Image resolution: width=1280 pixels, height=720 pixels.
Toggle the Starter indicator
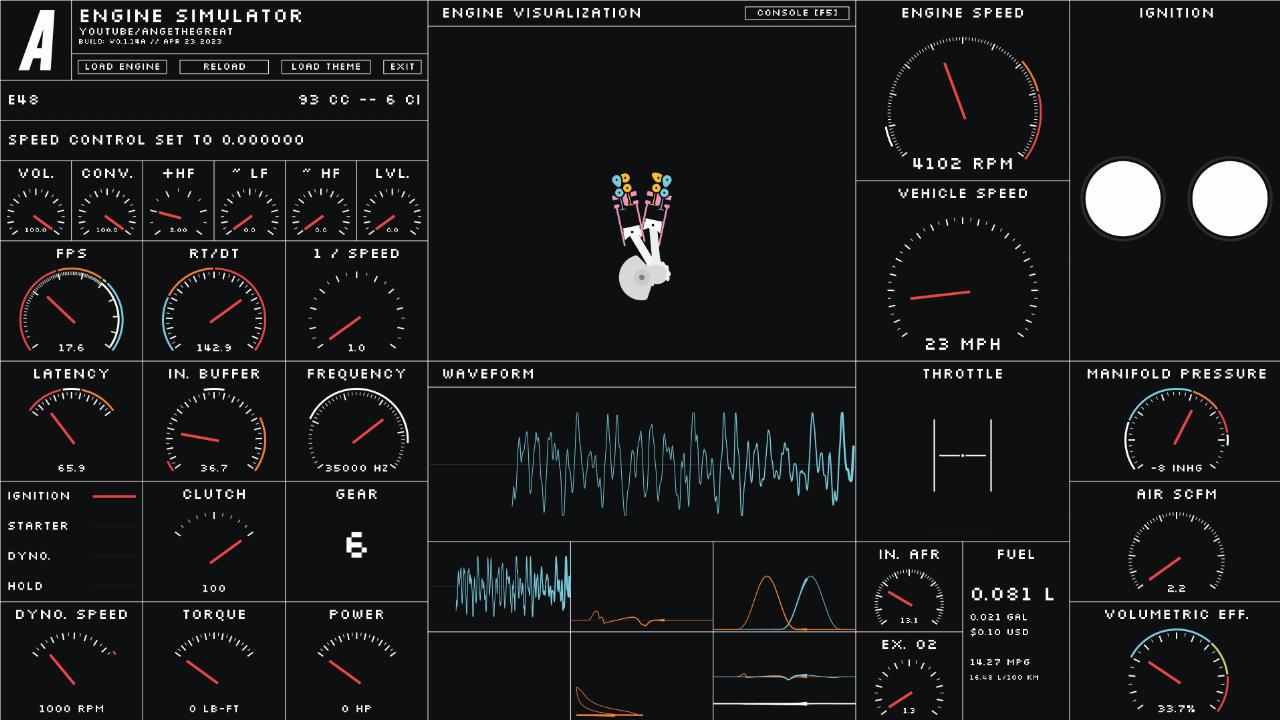113,526
